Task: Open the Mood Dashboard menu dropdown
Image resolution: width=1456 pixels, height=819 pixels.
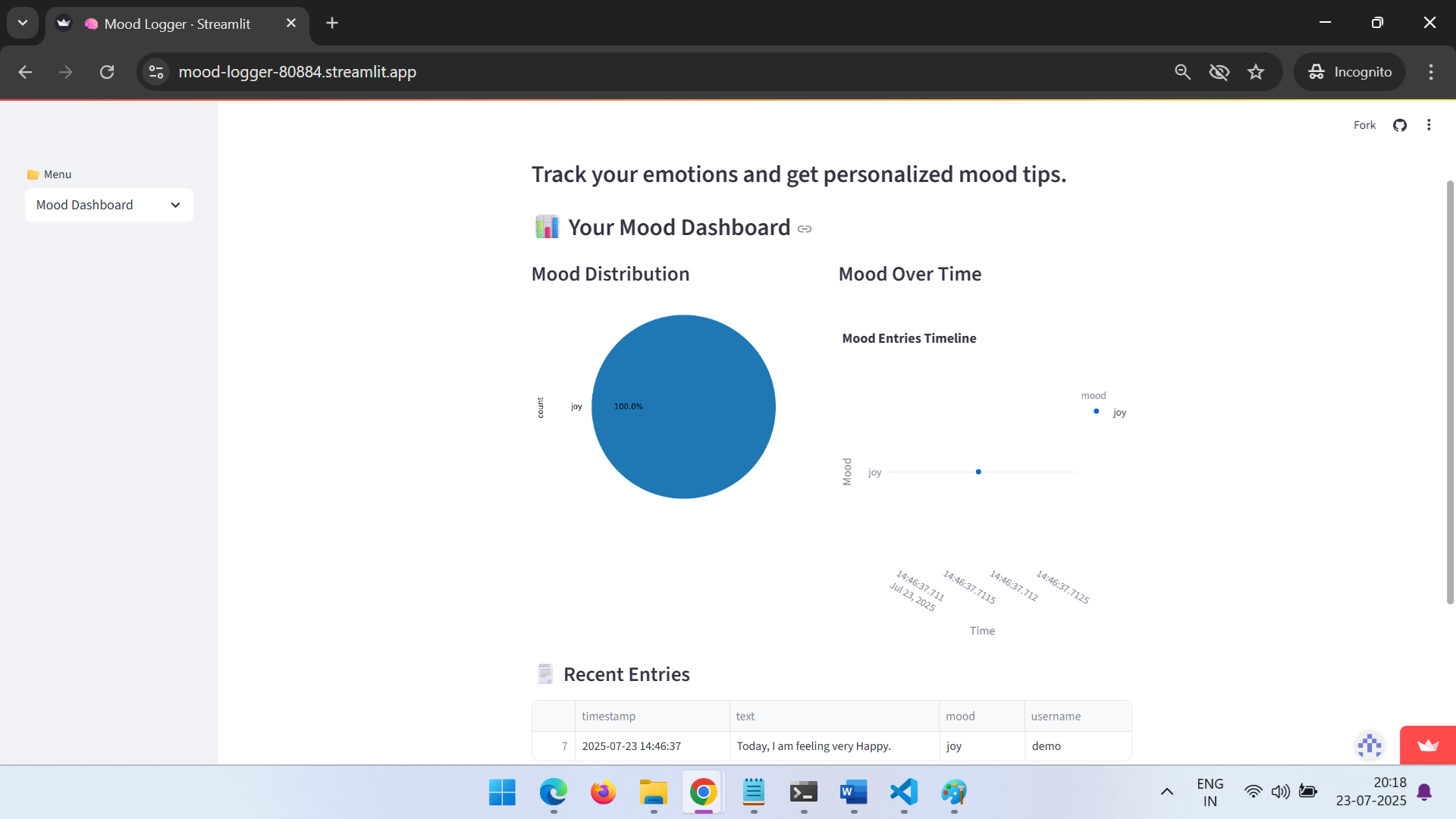Action: (109, 205)
